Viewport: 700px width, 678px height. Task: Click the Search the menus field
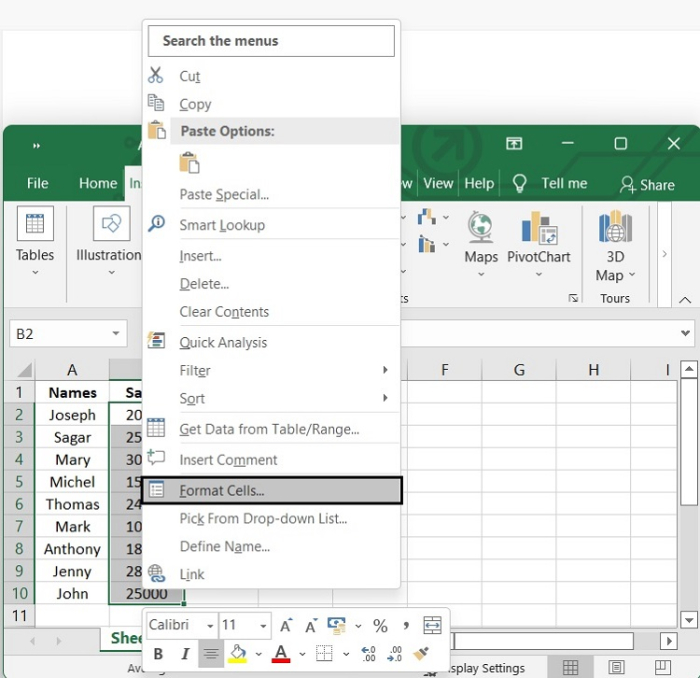[271, 41]
